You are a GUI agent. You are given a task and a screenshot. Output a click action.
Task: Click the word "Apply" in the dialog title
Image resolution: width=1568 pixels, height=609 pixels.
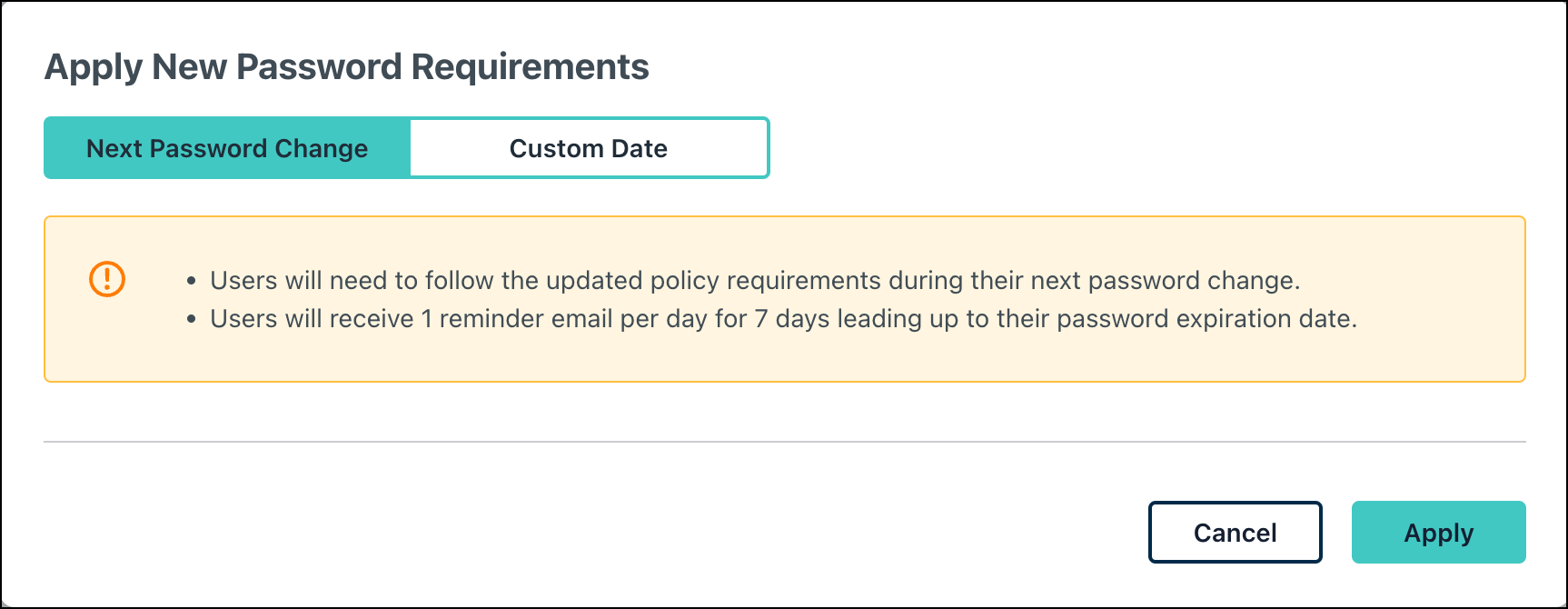coord(94,67)
